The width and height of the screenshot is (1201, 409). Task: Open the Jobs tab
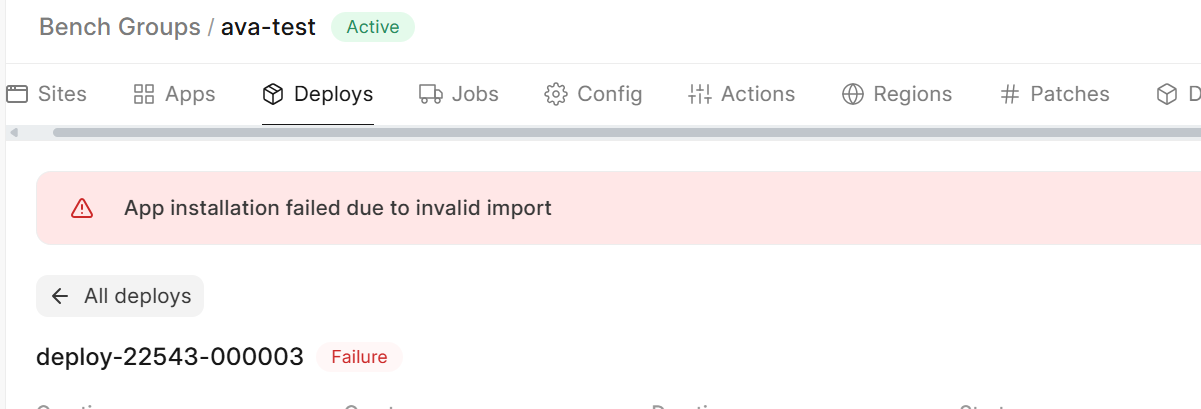coord(459,94)
